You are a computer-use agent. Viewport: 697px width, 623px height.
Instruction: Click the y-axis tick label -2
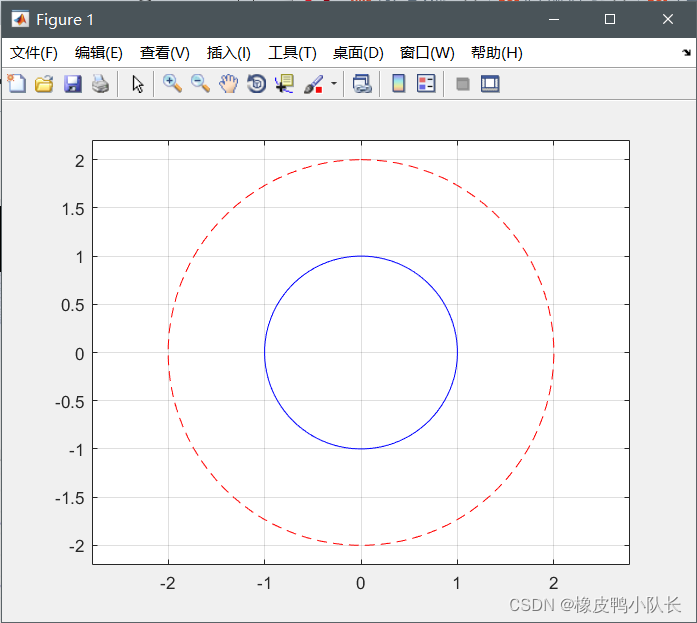pyautogui.click(x=76, y=546)
